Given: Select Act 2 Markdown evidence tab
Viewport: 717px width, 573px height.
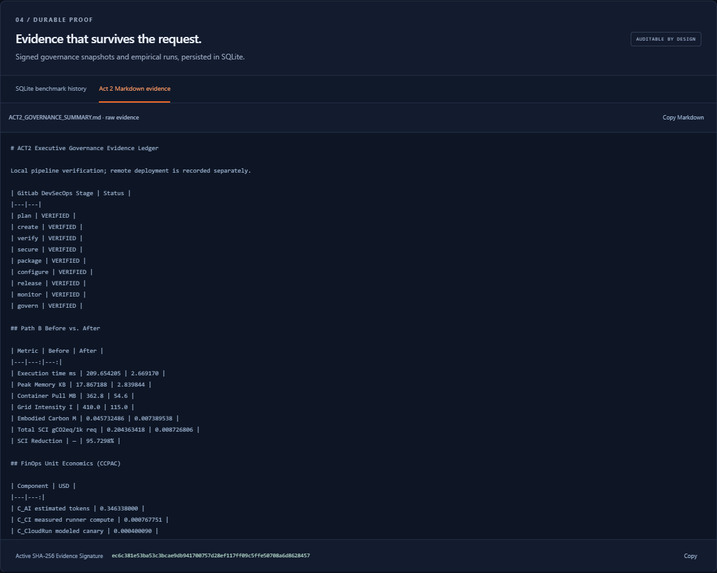Looking at the screenshot, I should [x=134, y=89].
